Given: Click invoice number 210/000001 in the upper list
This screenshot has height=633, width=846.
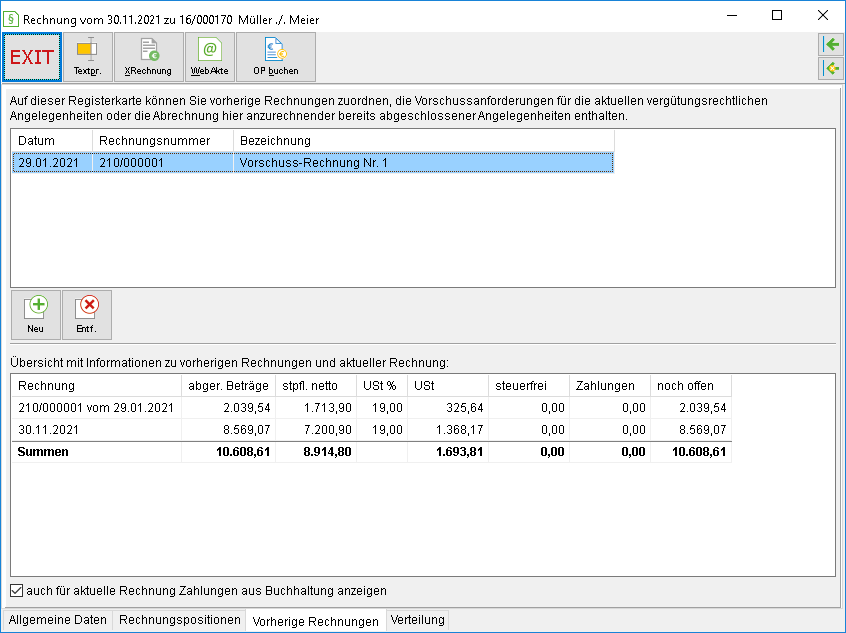Looking at the screenshot, I should [131, 162].
